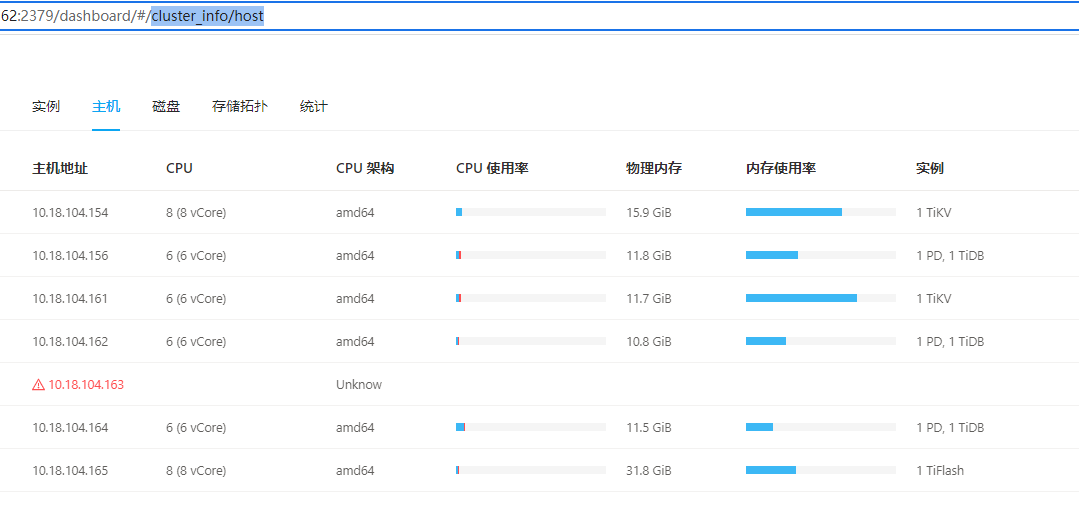Click amd64 cell for host 10.18.104.165
Screen dimensions: 1079x525
pos(355,471)
